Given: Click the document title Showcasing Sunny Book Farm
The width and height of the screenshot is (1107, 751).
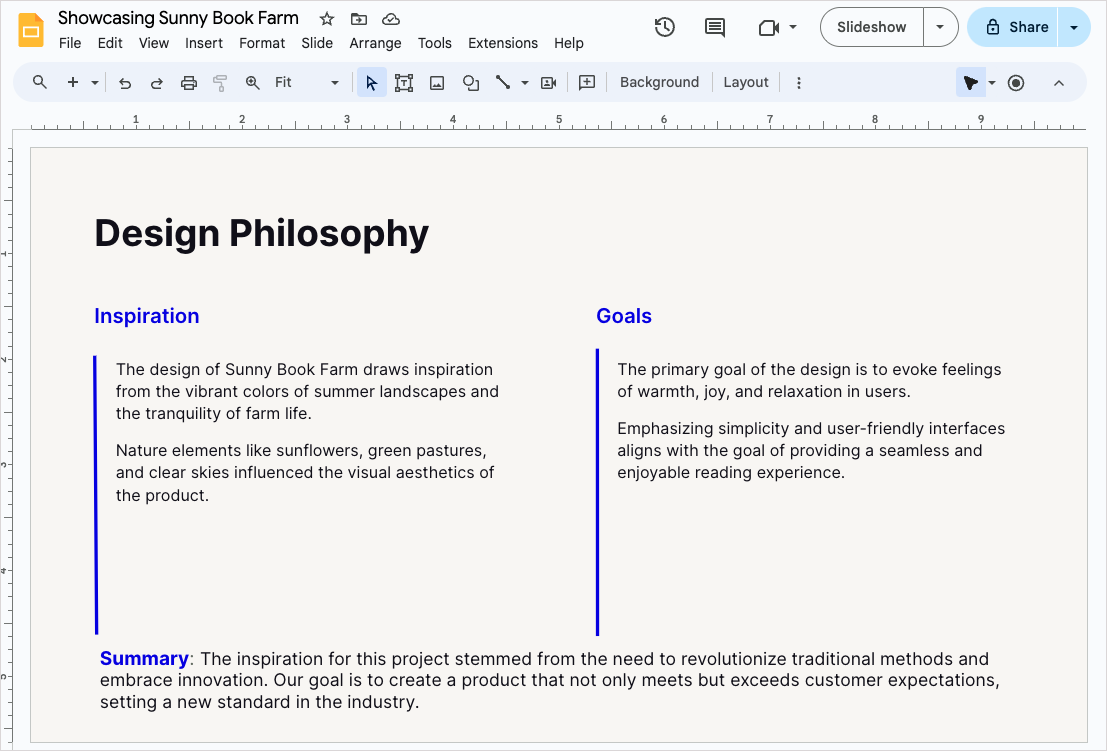Looking at the screenshot, I should pyautogui.click(x=178, y=18).
